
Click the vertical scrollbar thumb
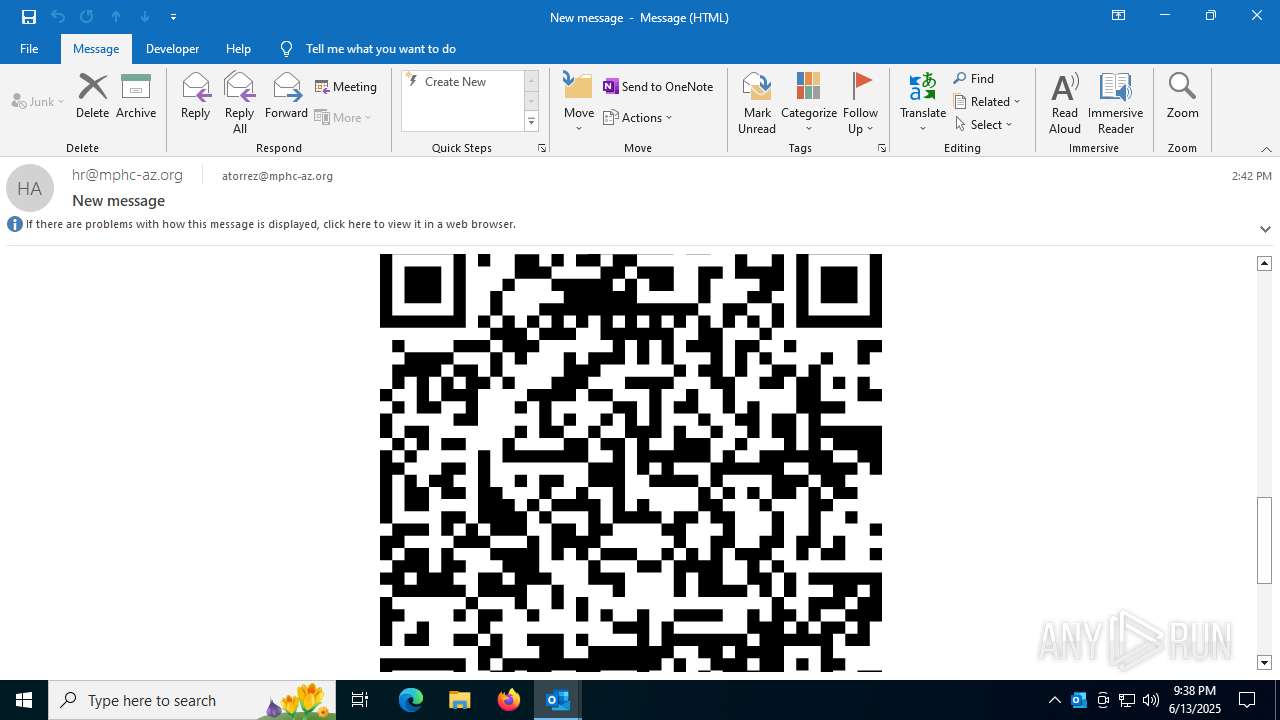pos(1264,539)
